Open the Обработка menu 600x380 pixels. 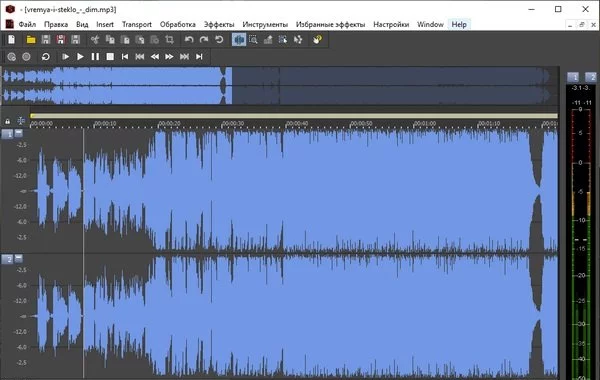pyautogui.click(x=178, y=24)
